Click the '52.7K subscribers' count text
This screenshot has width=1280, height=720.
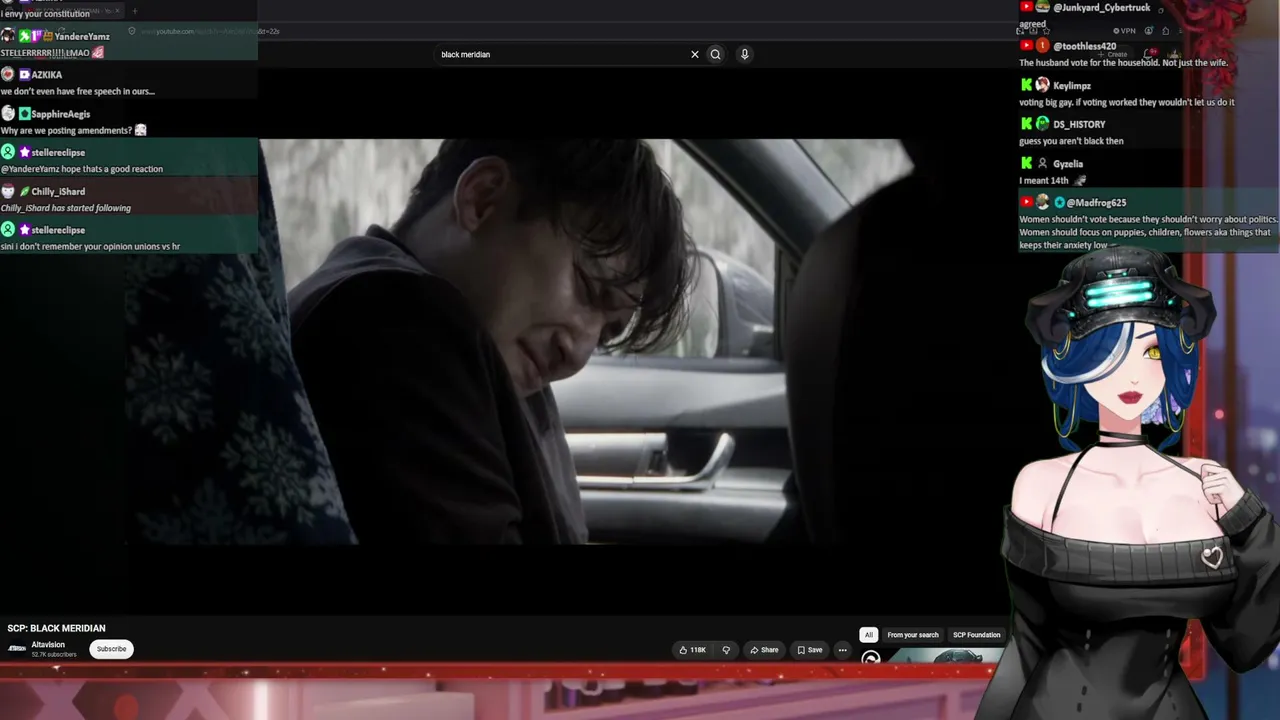click(54, 655)
